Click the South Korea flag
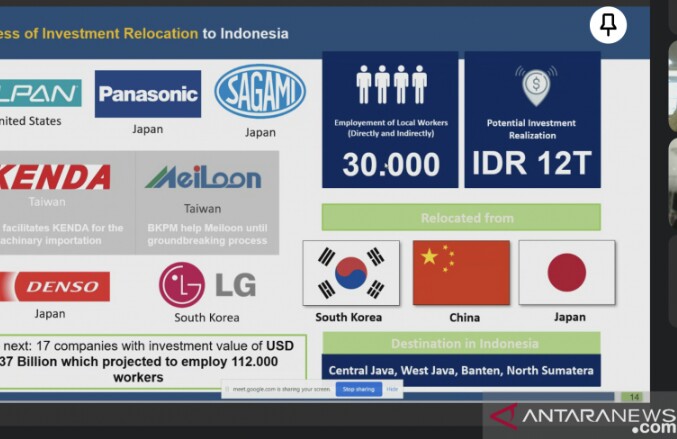 351,273
